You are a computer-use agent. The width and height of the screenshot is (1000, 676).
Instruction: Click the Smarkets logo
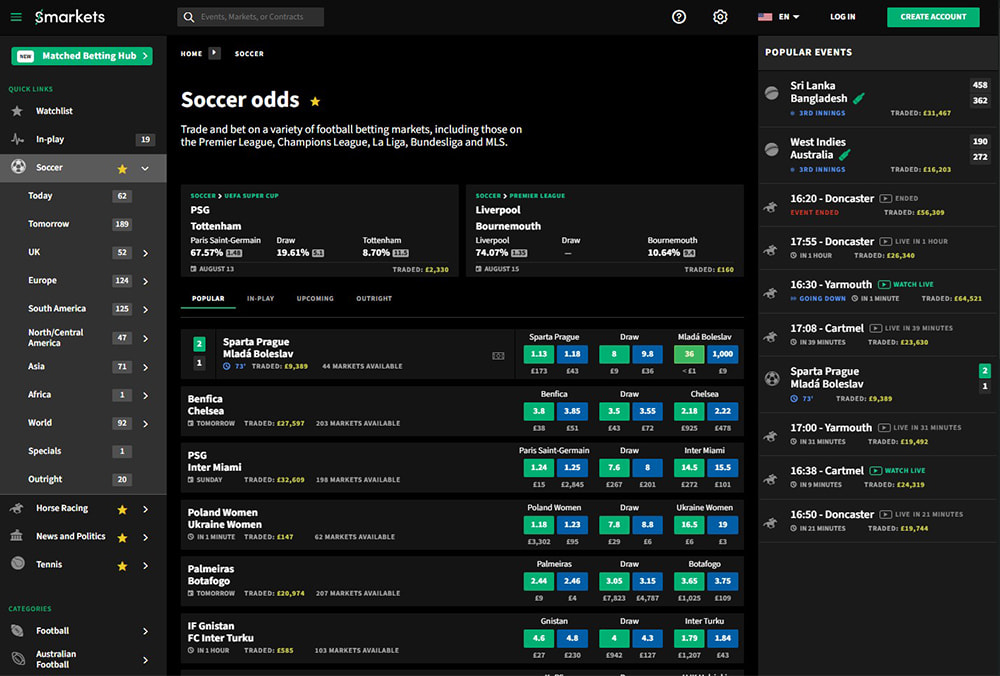(70, 17)
